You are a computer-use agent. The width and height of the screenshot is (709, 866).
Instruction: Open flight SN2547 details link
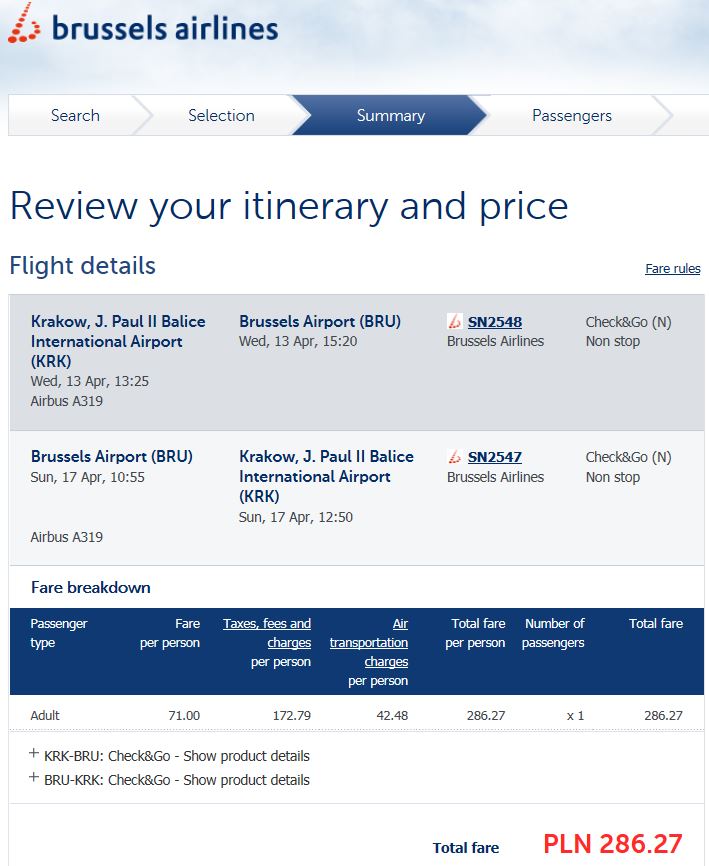pos(495,457)
